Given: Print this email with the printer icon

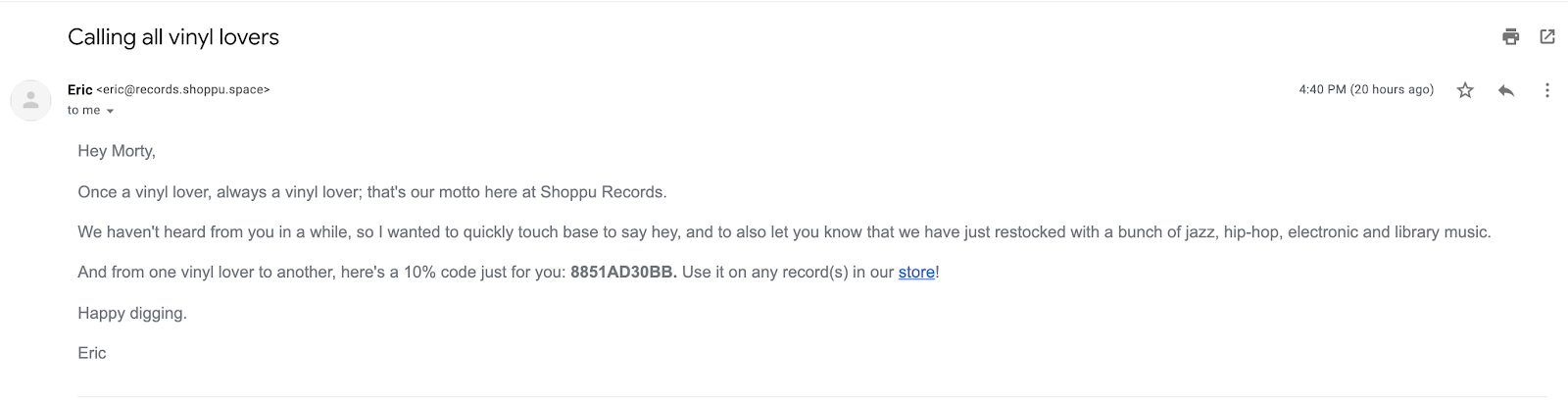Looking at the screenshot, I should [1510, 37].
